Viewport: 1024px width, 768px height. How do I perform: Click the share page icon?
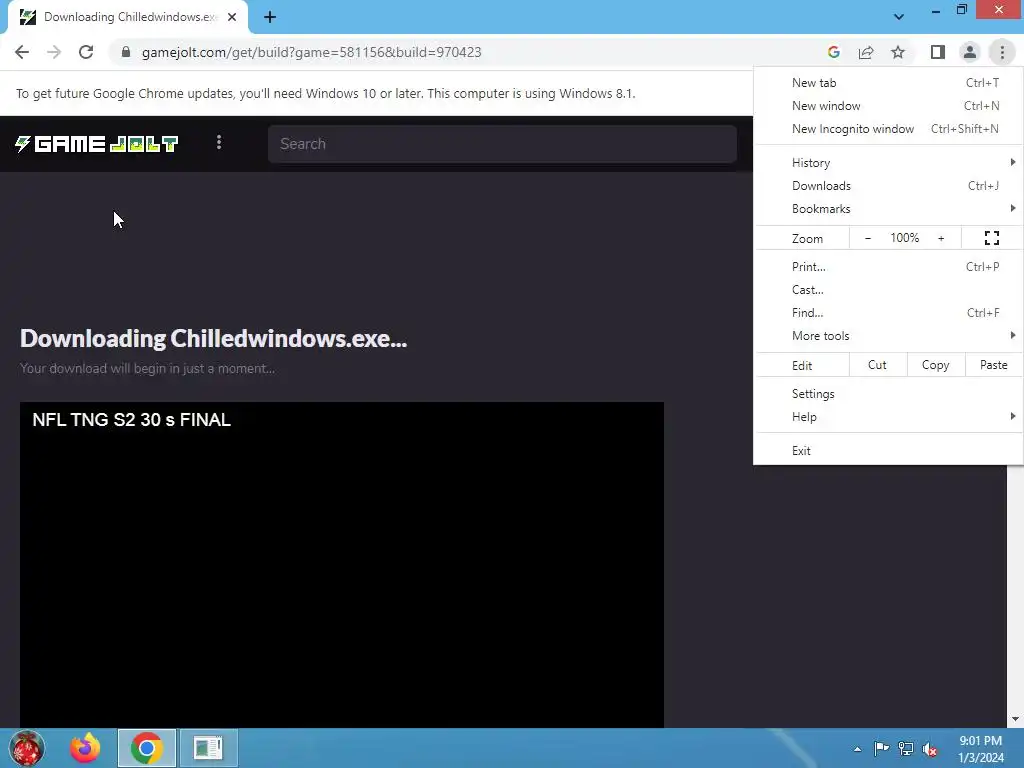pyautogui.click(x=866, y=52)
